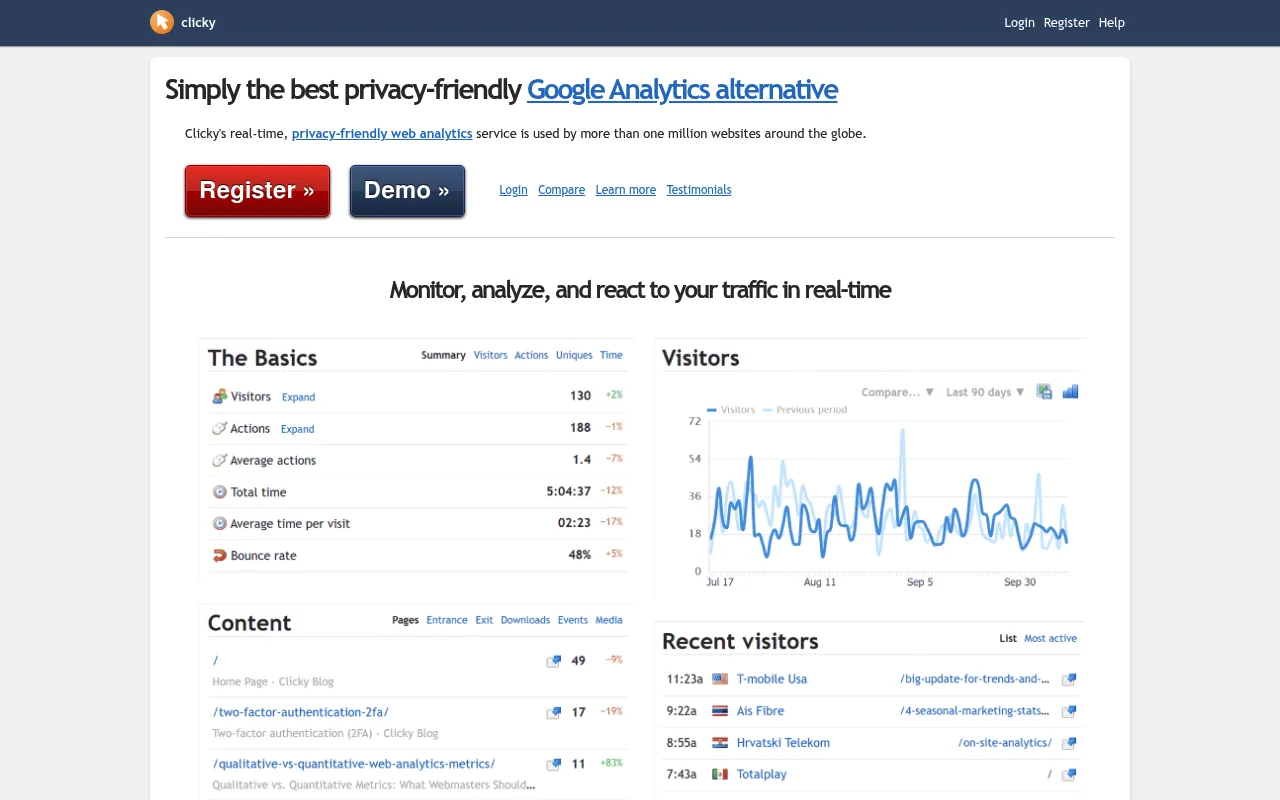Click the orange Clicky logo icon
1280x800 pixels.
(x=162, y=22)
